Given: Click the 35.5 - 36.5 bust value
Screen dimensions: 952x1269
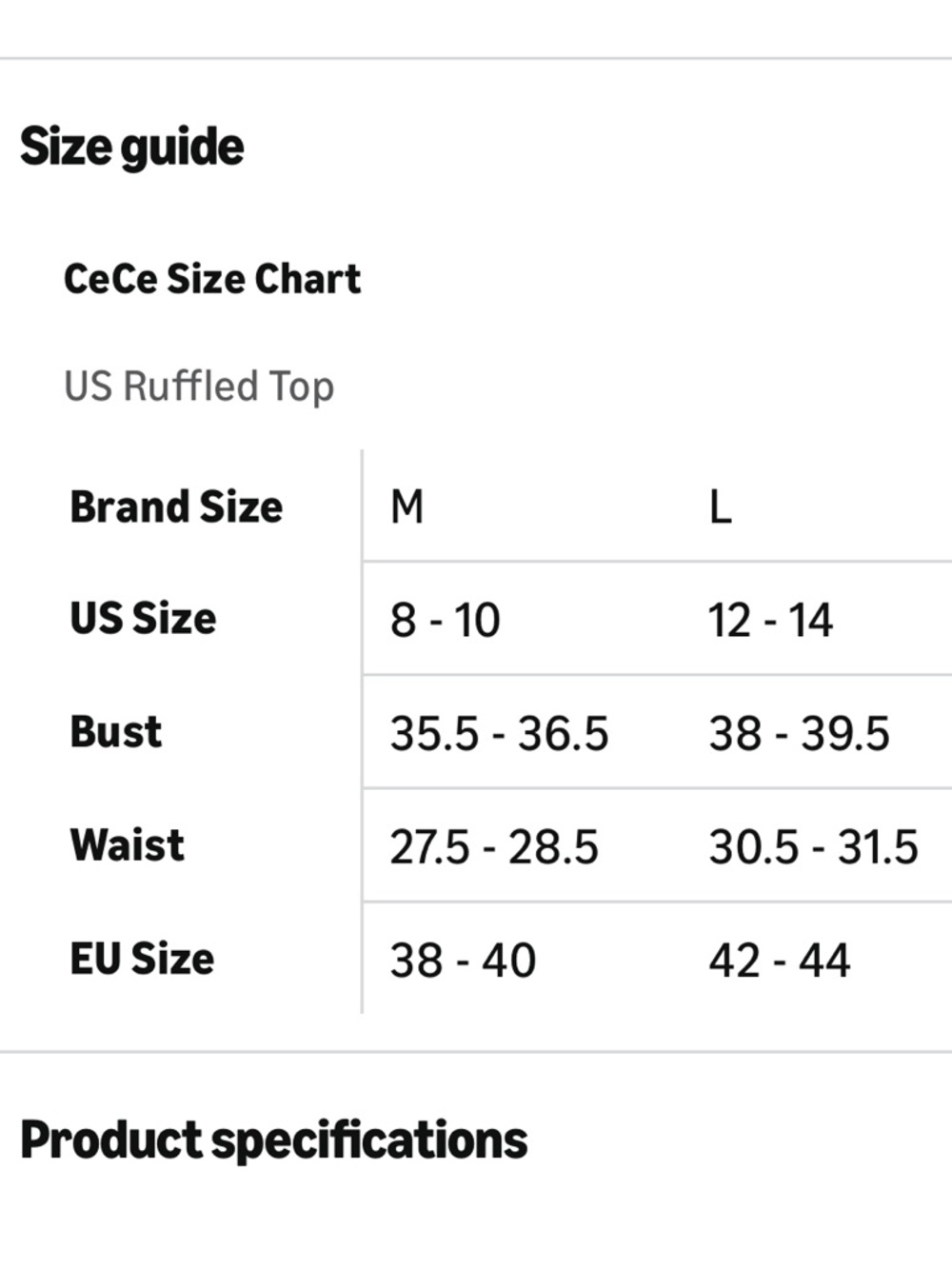Looking at the screenshot, I should (x=499, y=734).
